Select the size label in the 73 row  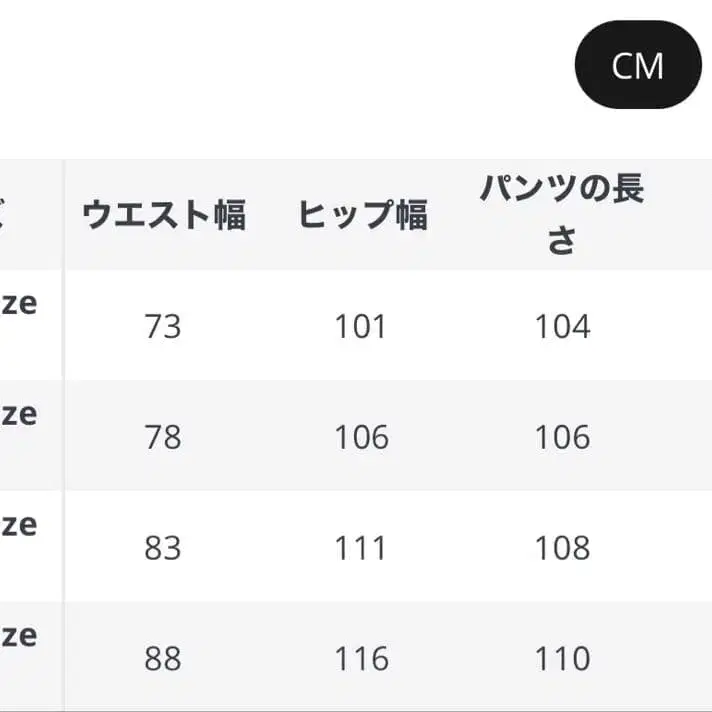pos(19,304)
